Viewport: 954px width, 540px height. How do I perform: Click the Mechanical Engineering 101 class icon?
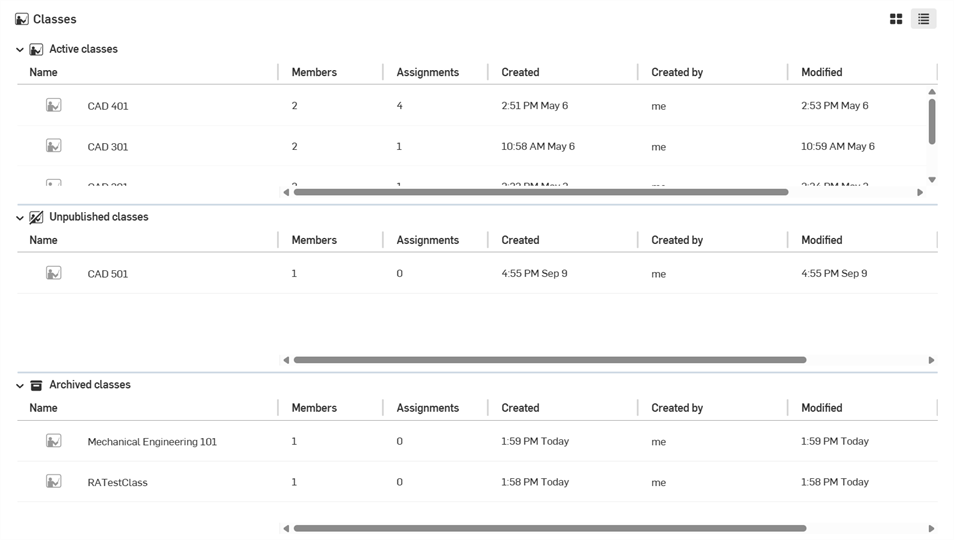pyautogui.click(x=54, y=441)
